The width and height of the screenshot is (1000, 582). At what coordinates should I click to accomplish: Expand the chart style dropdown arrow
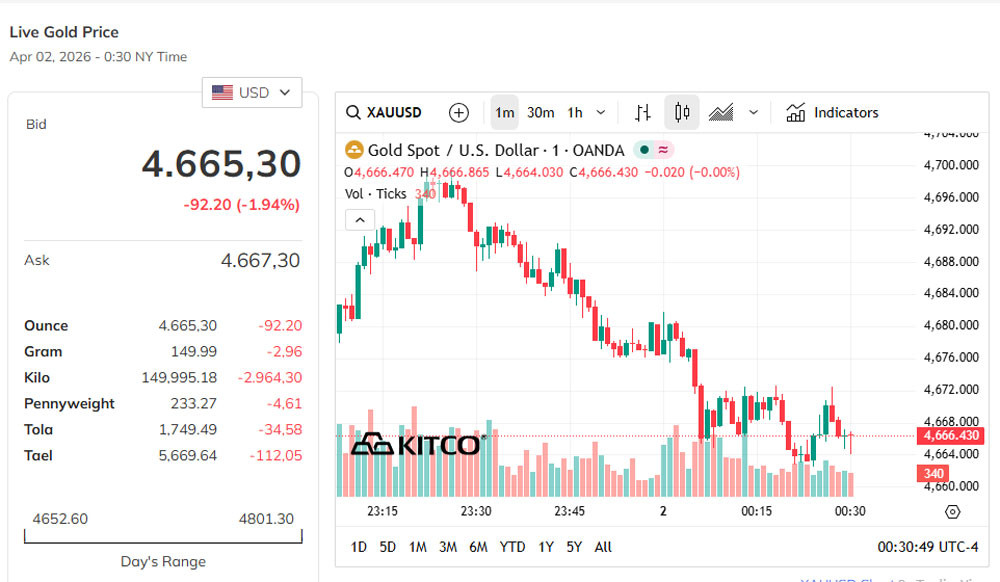tap(753, 113)
